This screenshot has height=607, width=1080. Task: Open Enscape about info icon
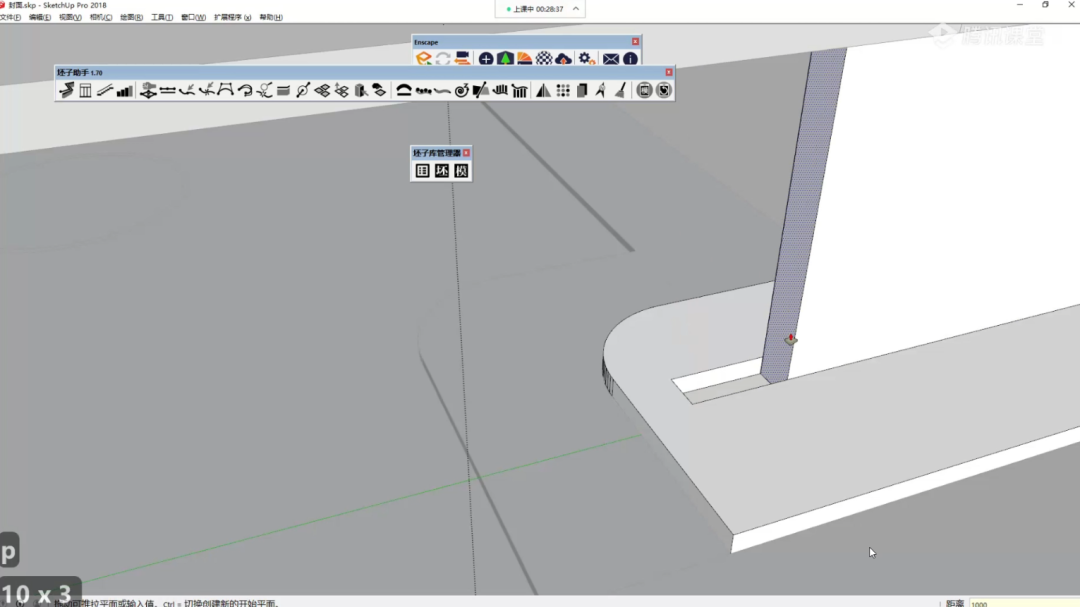(x=630, y=59)
